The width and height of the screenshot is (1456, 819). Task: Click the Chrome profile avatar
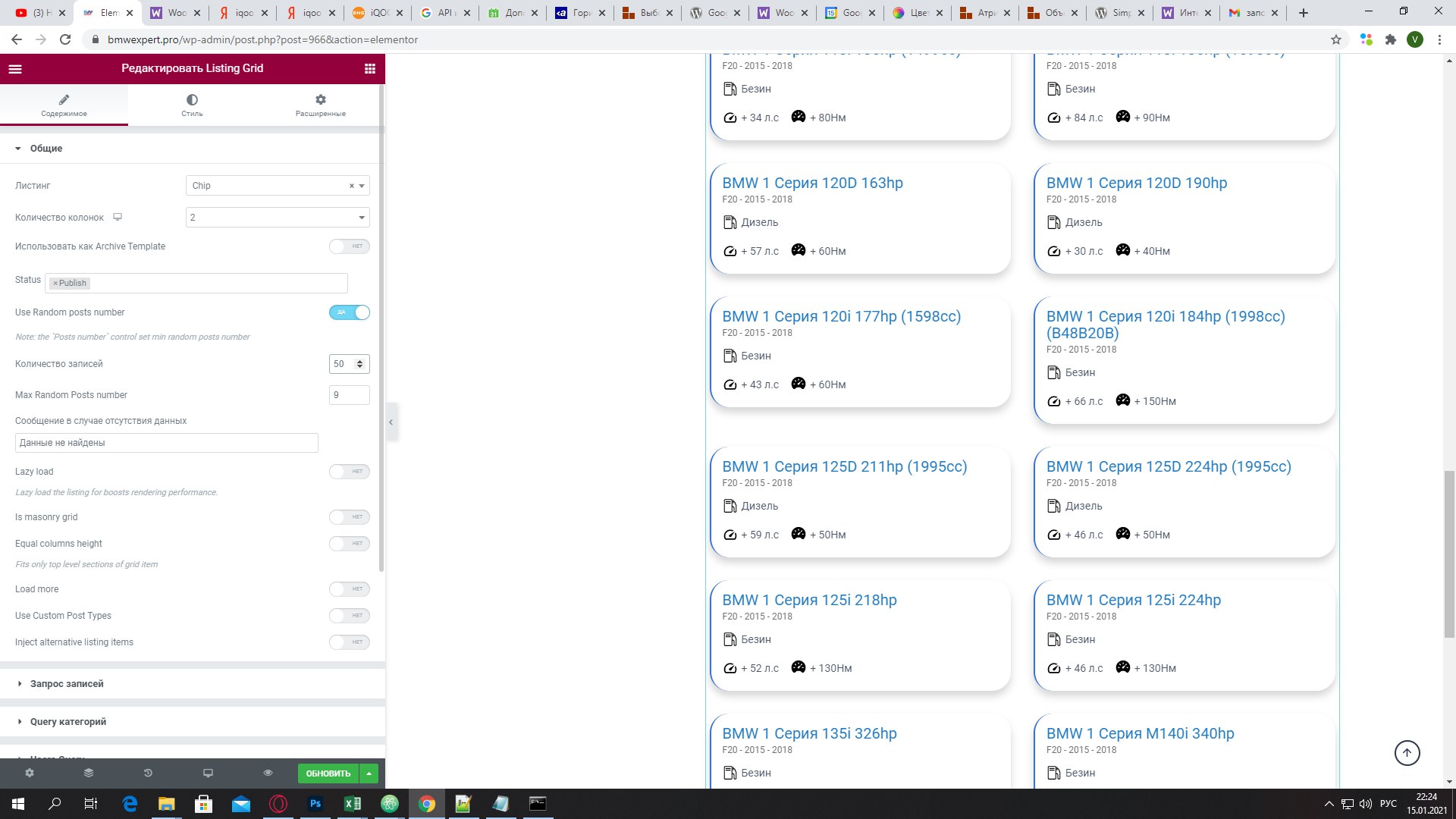point(1415,39)
